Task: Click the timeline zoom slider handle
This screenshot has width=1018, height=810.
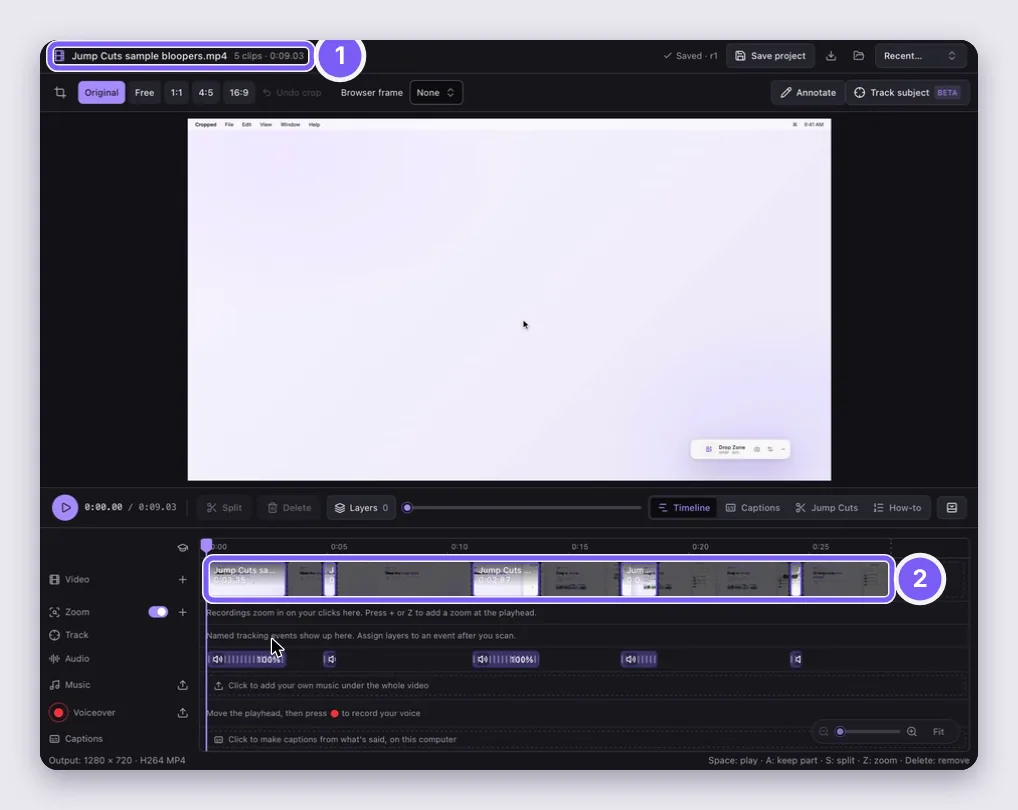Action: pos(840,731)
